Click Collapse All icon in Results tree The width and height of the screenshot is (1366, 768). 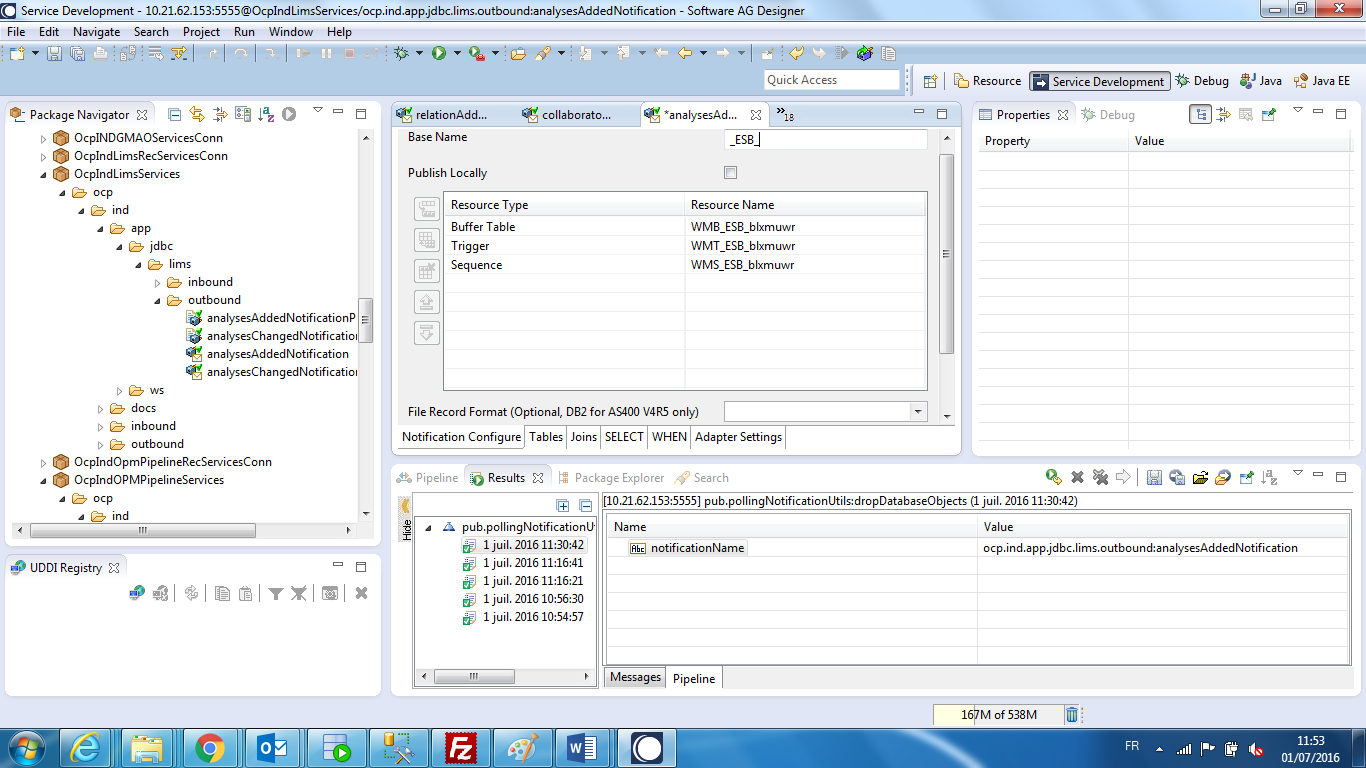tap(585, 506)
